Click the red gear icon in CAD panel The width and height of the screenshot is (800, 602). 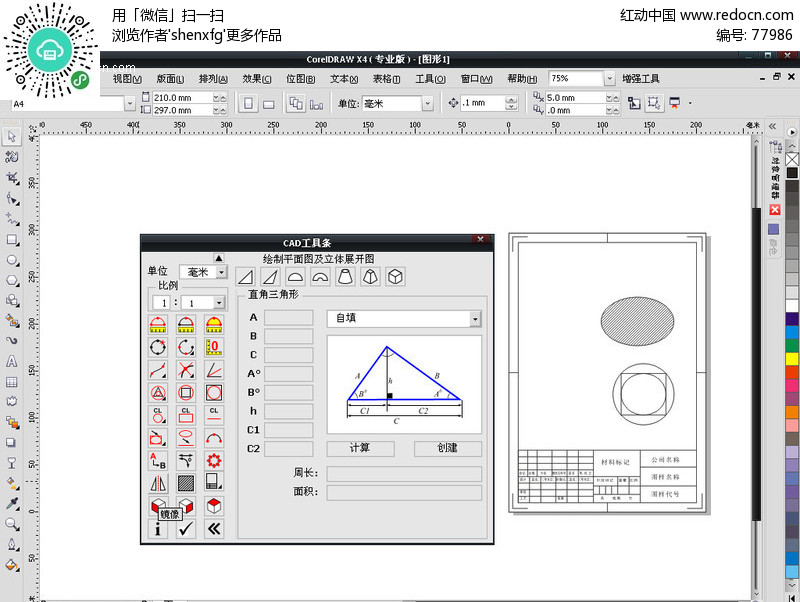pos(214,461)
